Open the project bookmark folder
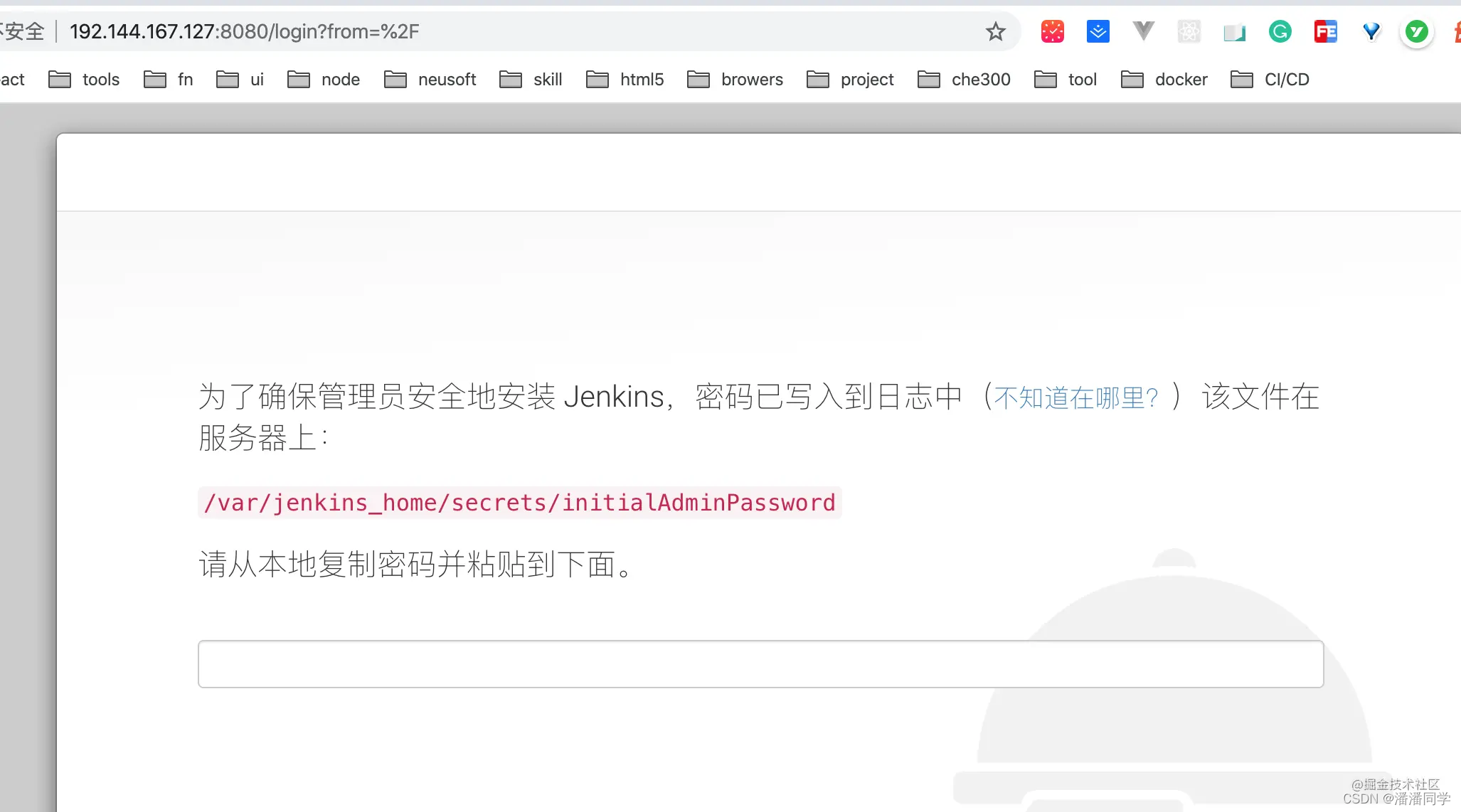Viewport: 1461px width, 812px height. pos(850,80)
